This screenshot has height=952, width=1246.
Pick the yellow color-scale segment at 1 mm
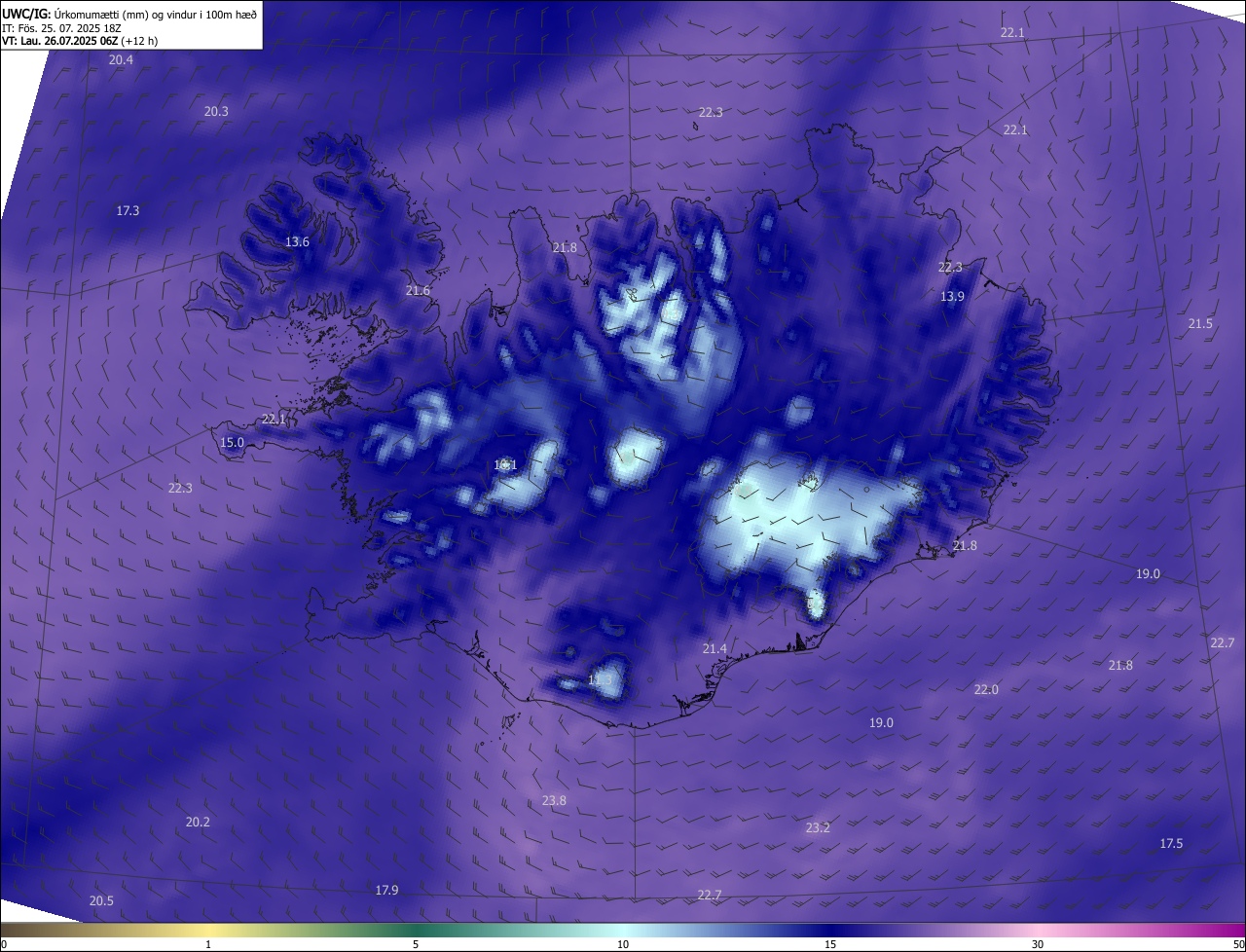tap(208, 931)
